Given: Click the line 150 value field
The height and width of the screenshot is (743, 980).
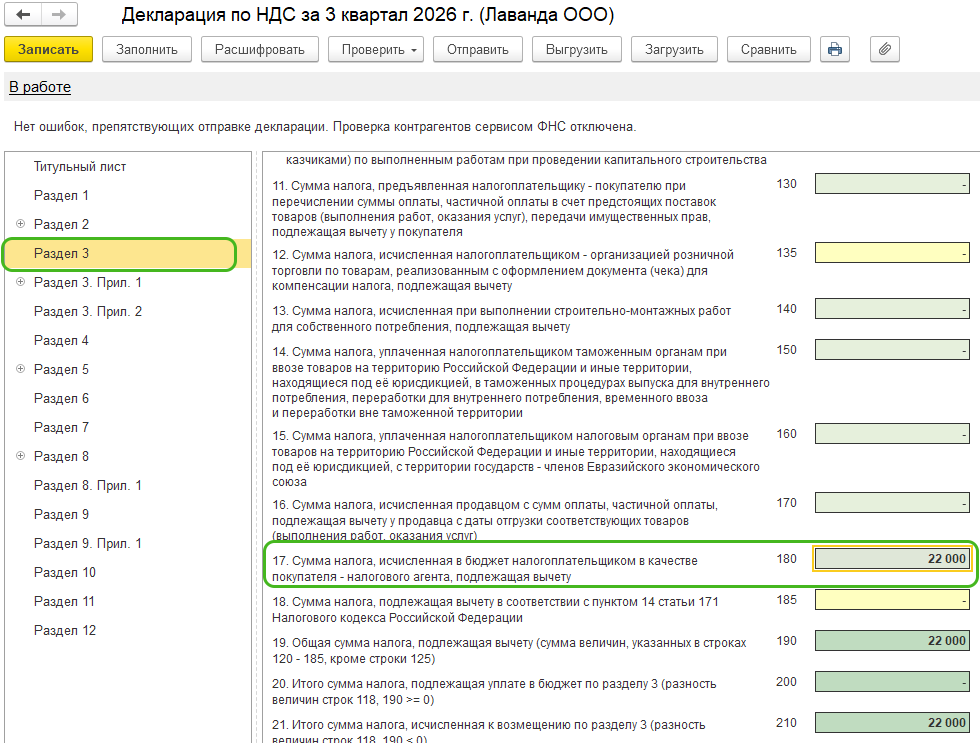Looking at the screenshot, I should (892, 350).
